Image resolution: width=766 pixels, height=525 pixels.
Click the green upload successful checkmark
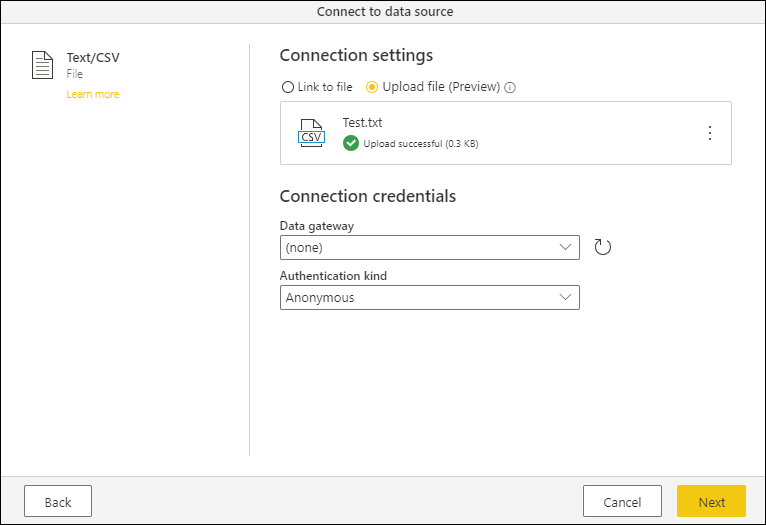(351, 143)
